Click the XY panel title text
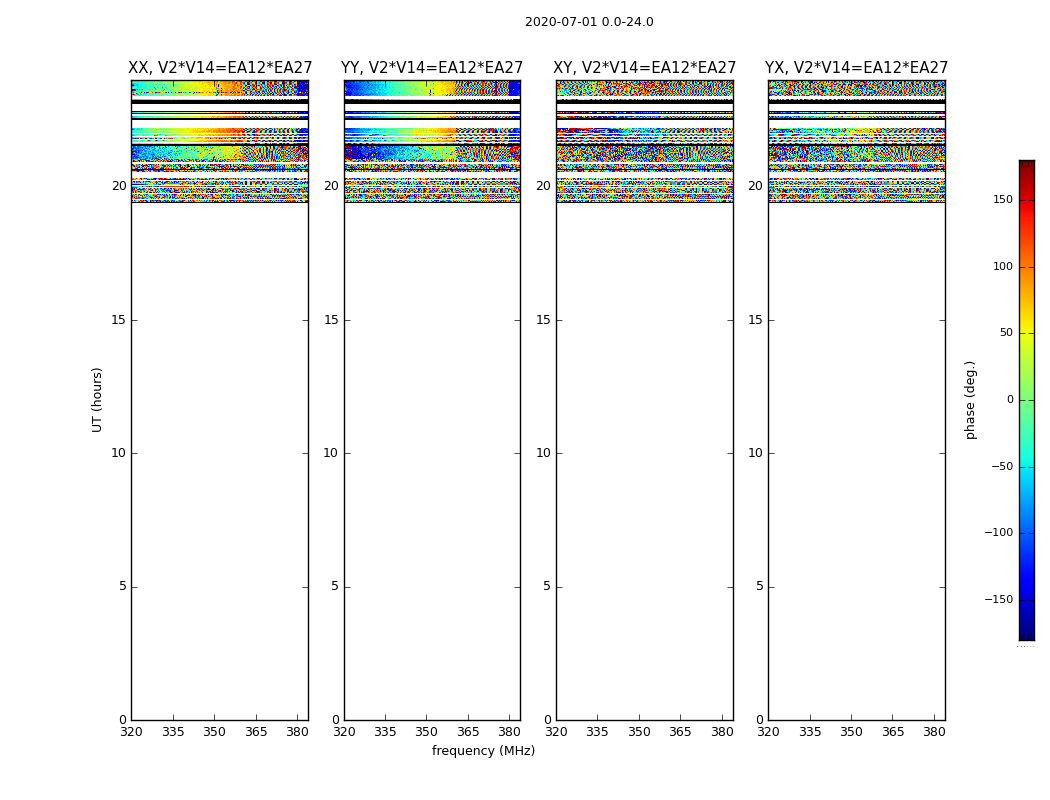This screenshot has width=1050, height=800. (x=645, y=68)
